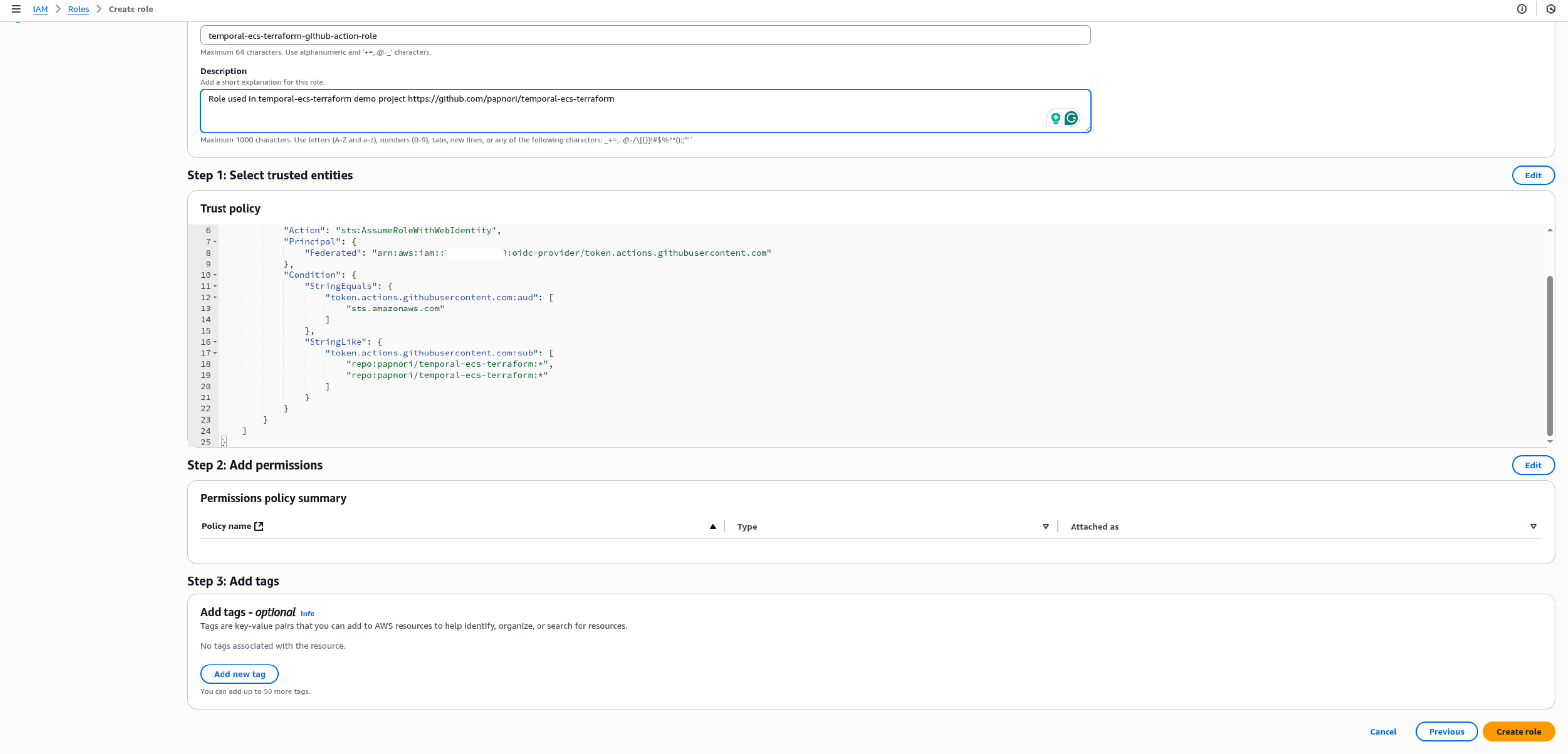
Task: Open external link icon beside Policy name
Action: point(259,527)
